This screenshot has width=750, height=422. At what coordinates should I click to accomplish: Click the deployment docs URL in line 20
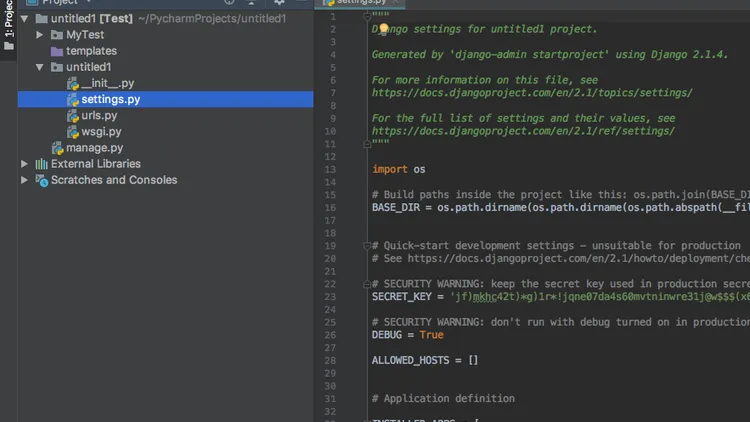578,258
